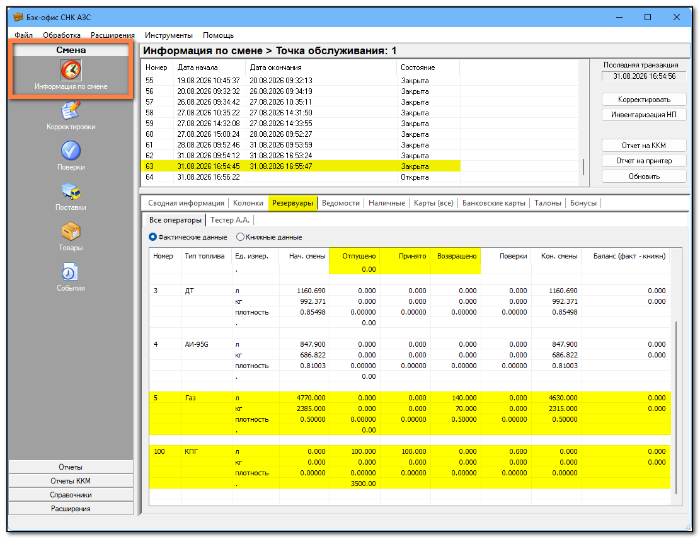Switch to the Колонки tab
Viewport: 700px width, 539px height.
click(x=248, y=203)
